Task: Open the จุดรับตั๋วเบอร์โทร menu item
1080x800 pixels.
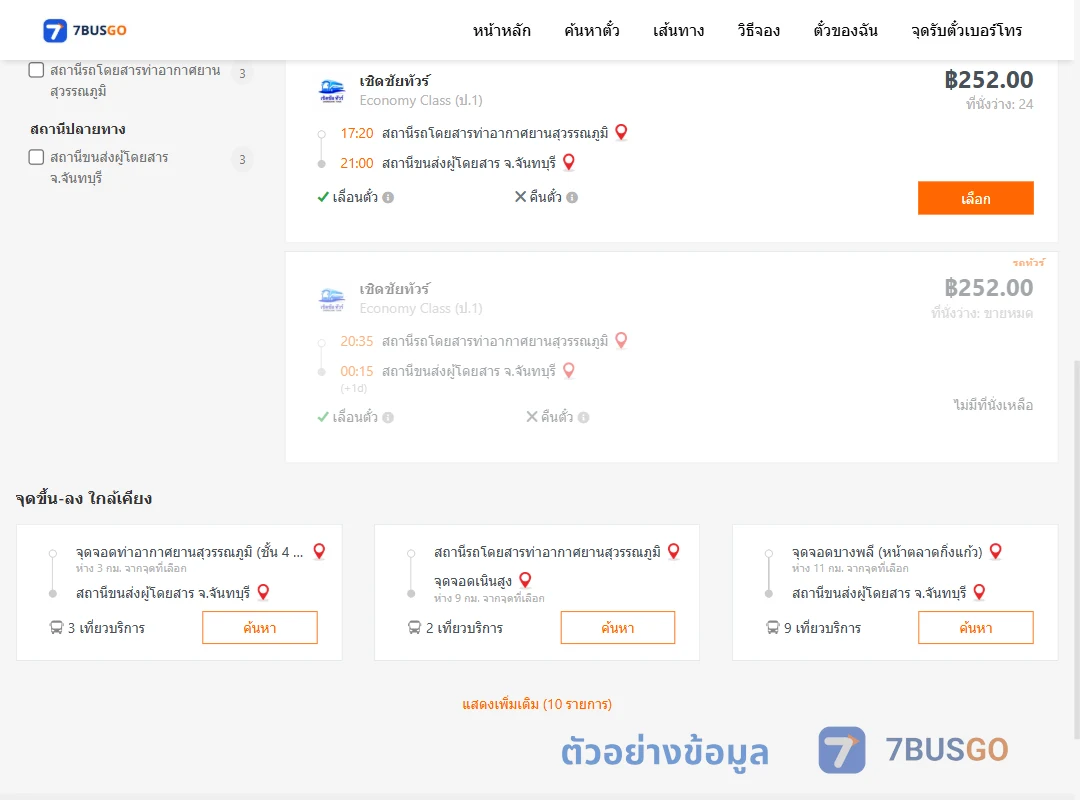Action: point(966,30)
